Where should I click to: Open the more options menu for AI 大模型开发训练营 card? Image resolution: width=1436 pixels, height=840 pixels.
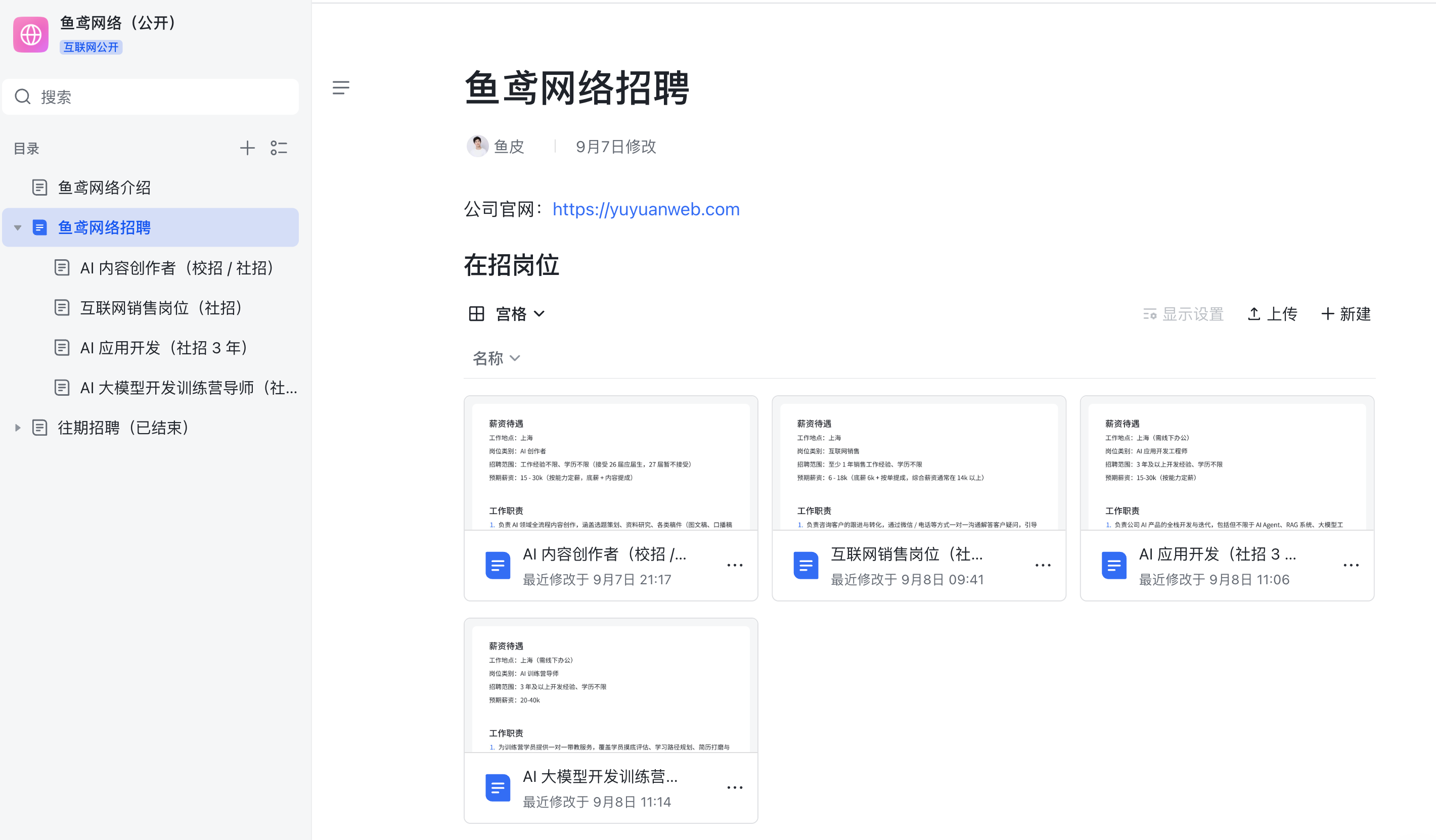[735, 787]
